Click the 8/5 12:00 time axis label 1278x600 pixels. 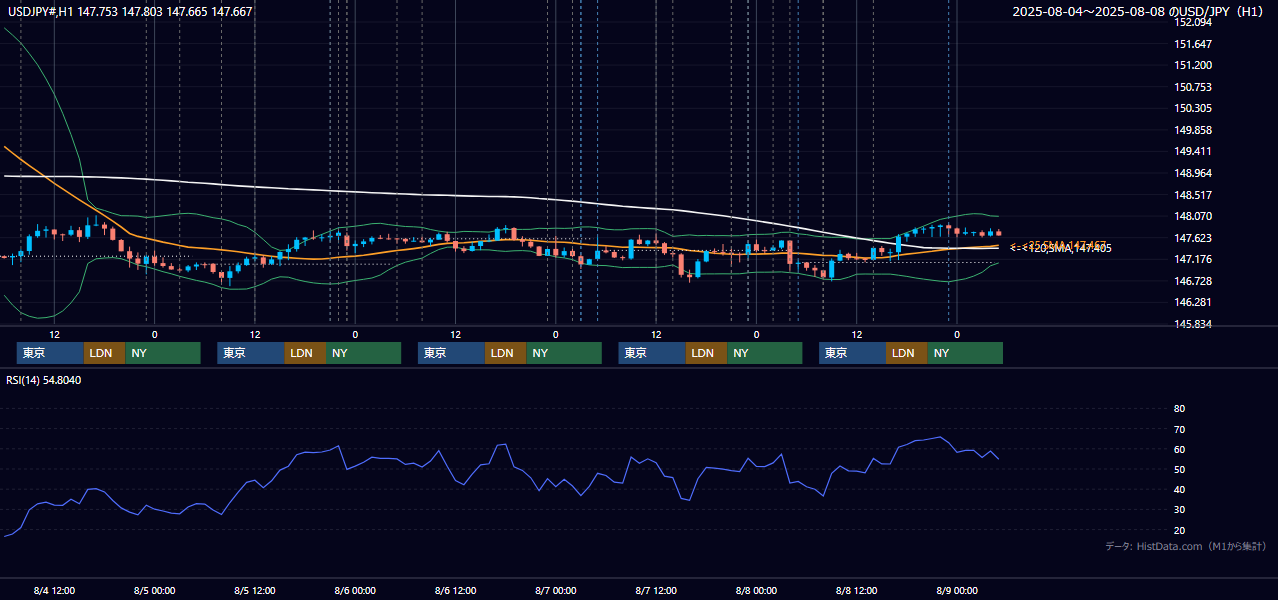[255, 591]
